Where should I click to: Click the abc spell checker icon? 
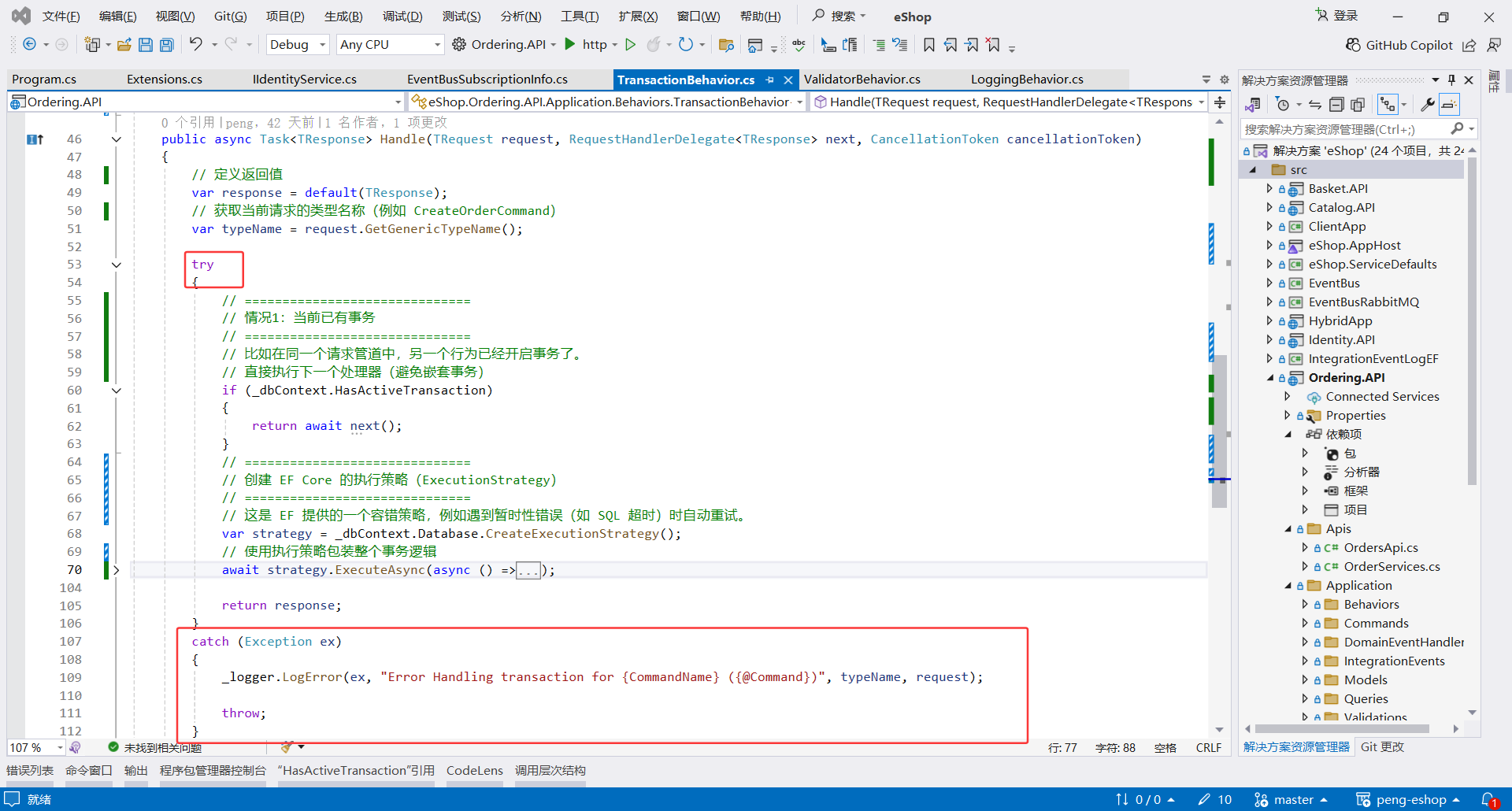[799, 45]
